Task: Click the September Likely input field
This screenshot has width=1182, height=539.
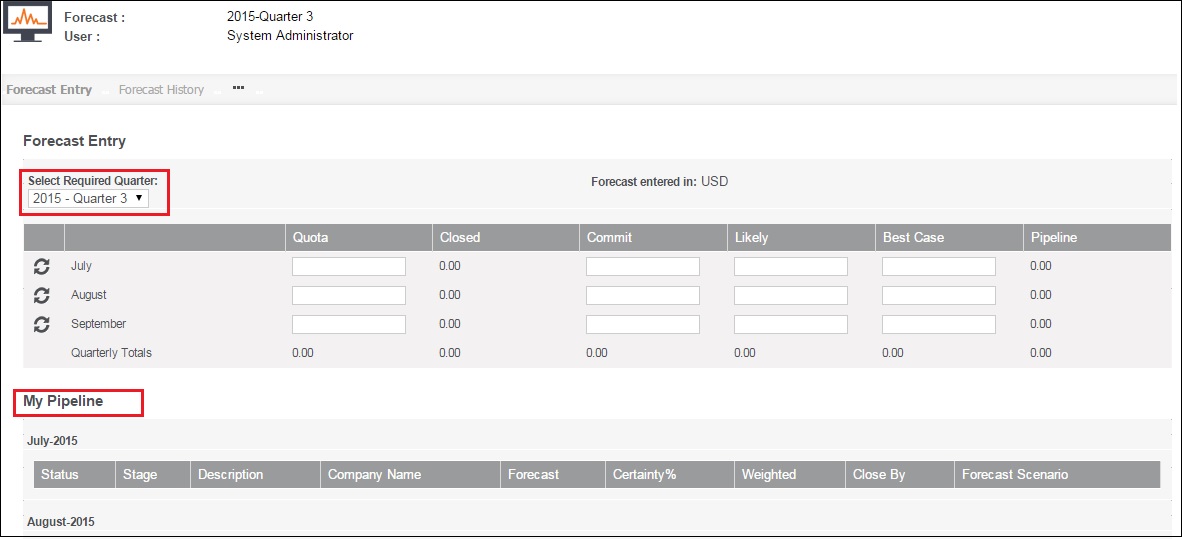Action: pyautogui.click(x=791, y=324)
